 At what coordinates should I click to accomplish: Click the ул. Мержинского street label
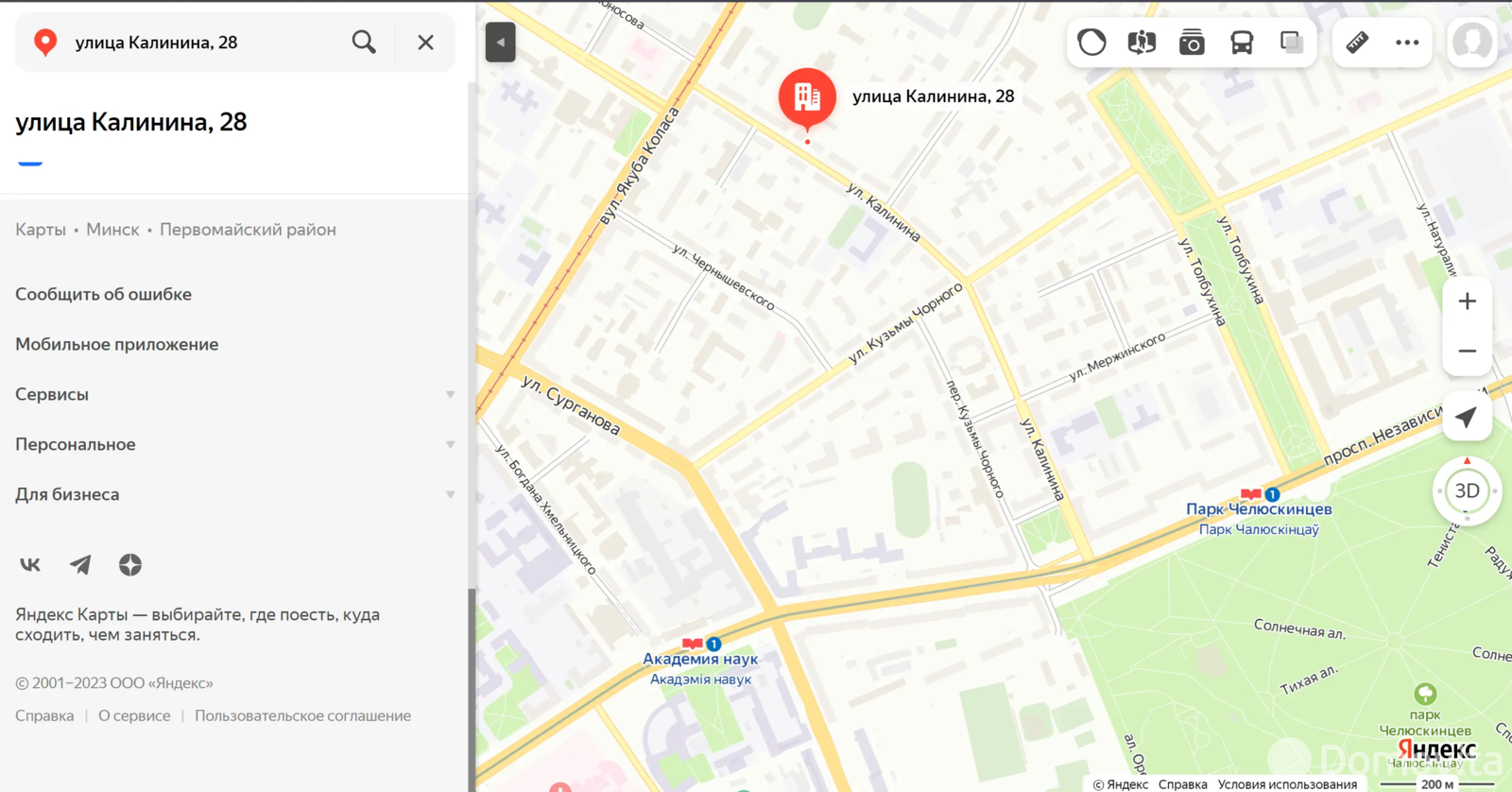[1117, 356]
